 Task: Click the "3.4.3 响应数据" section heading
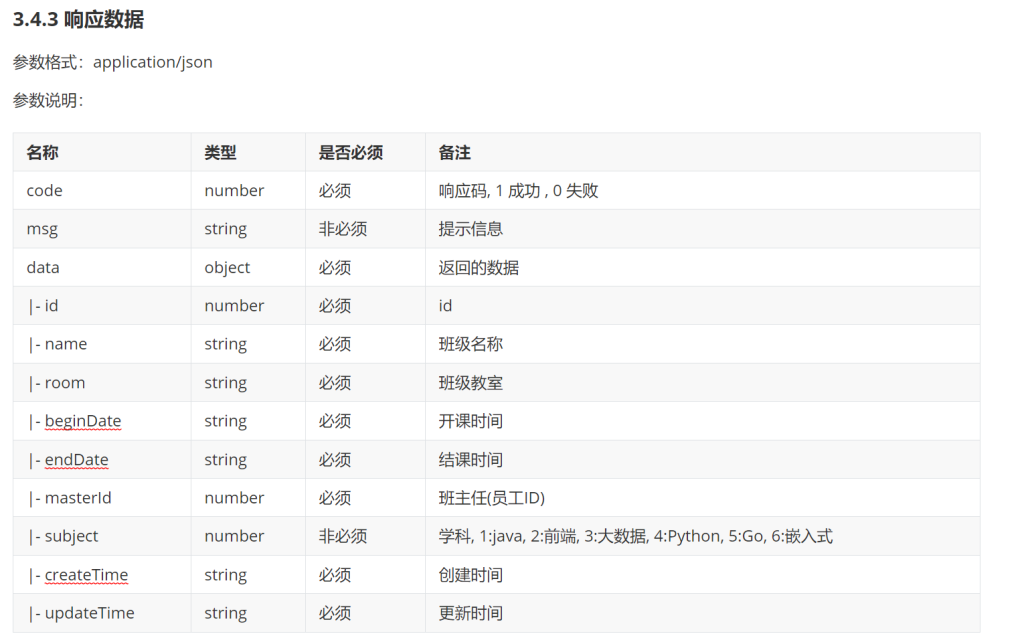pyautogui.click(x=78, y=20)
